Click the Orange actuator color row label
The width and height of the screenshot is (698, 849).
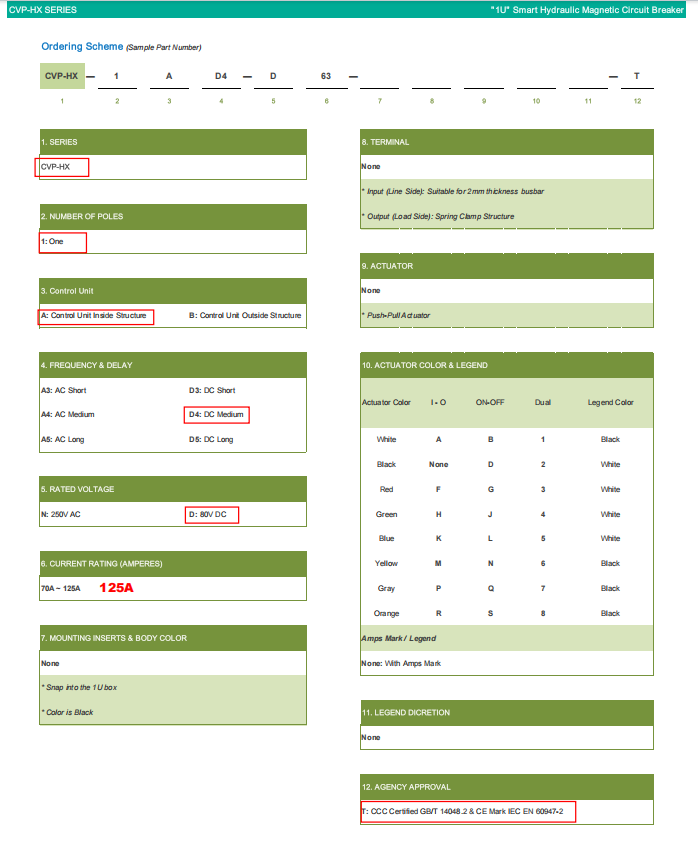click(x=386, y=613)
